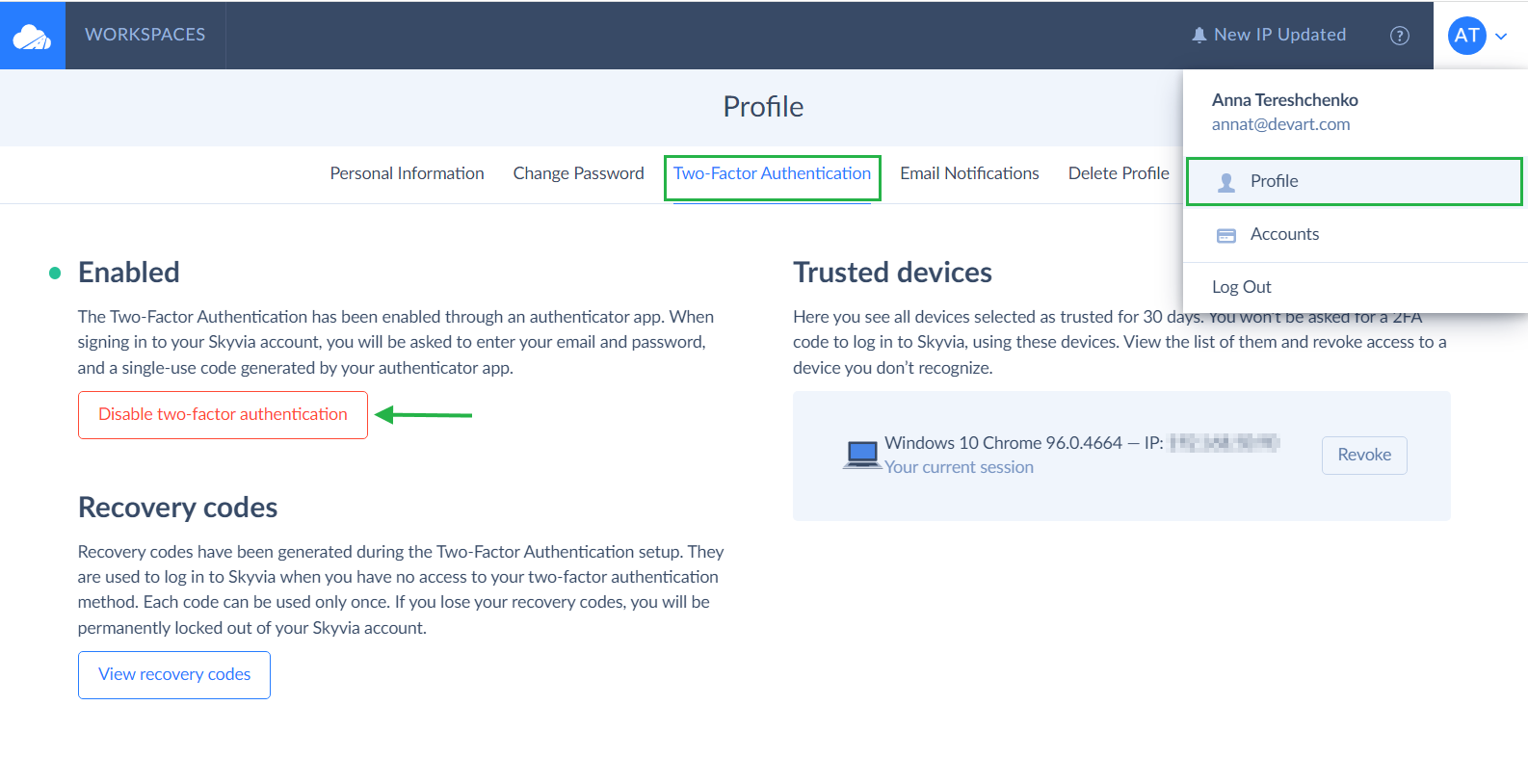Select Profile in user menu
1528x784 pixels.
(1355, 181)
